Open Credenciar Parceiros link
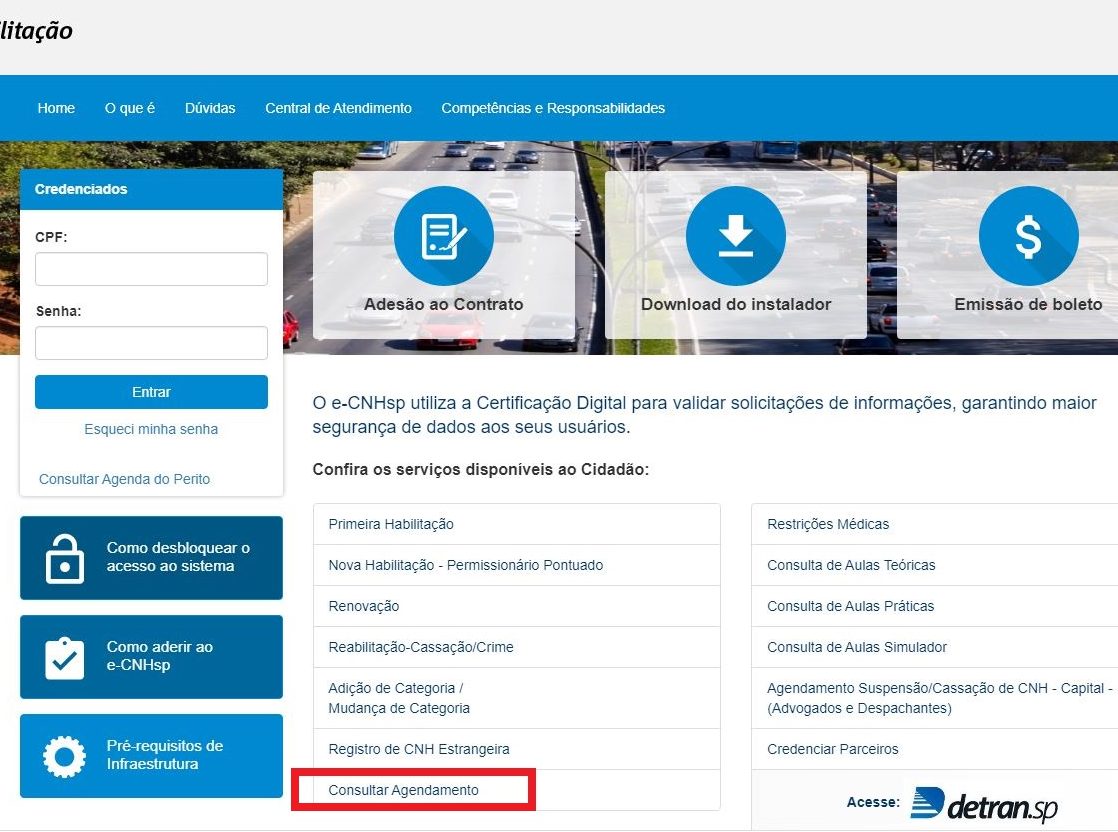 coord(935,749)
